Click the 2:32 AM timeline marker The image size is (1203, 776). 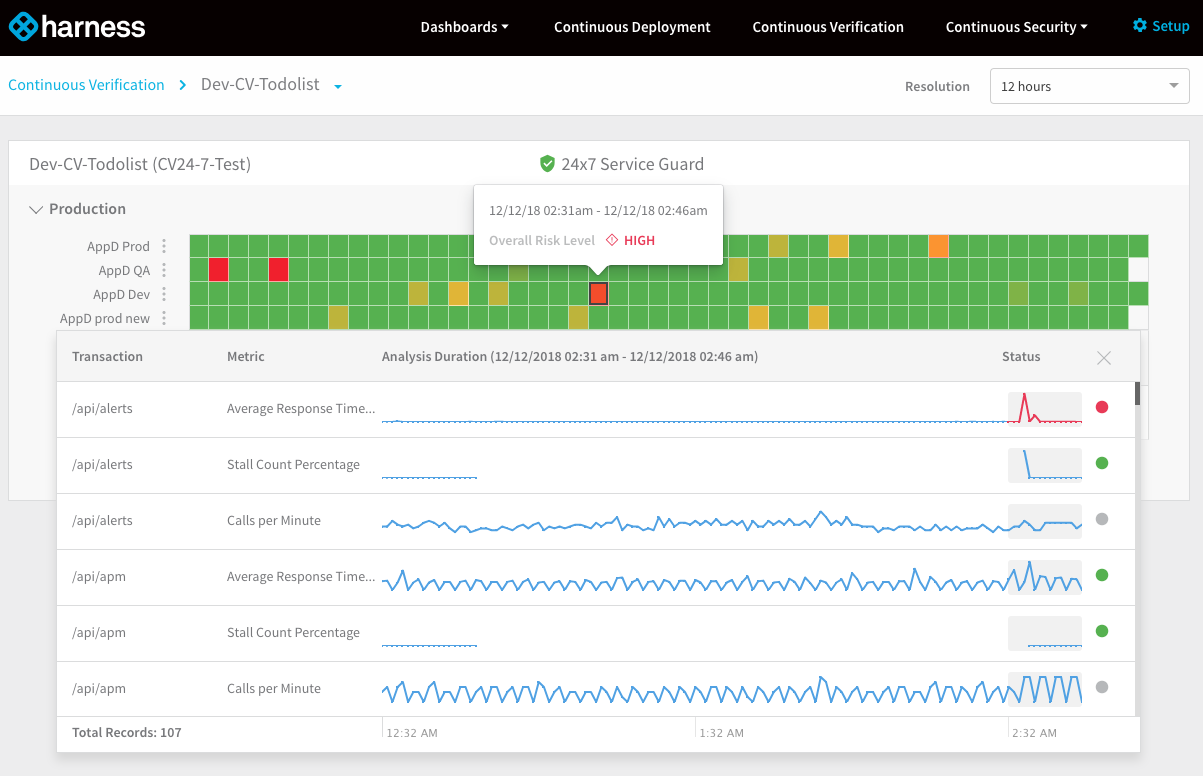1034,733
